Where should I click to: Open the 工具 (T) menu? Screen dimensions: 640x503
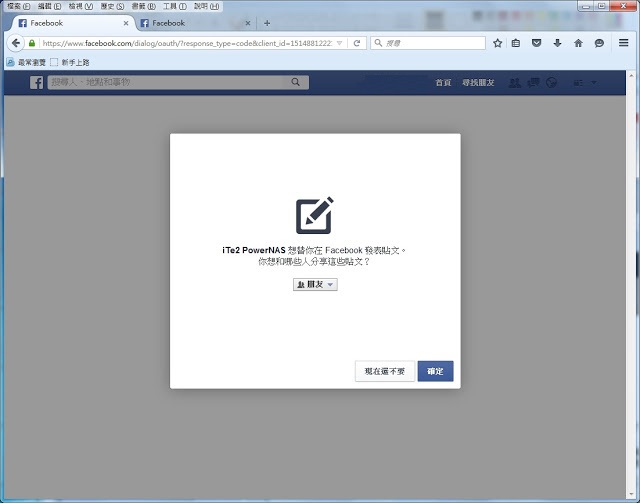[175, 6]
